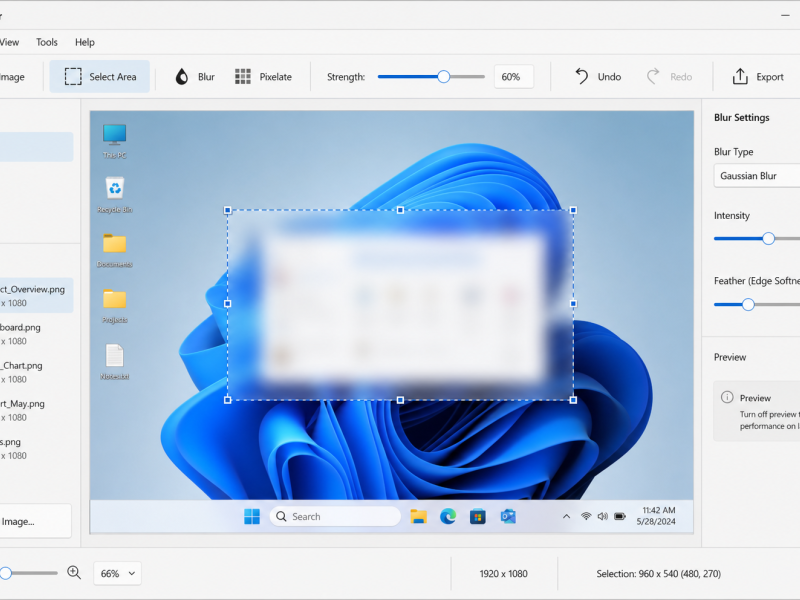
Task: Click the top-right selection handle
Action: (x=573, y=210)
